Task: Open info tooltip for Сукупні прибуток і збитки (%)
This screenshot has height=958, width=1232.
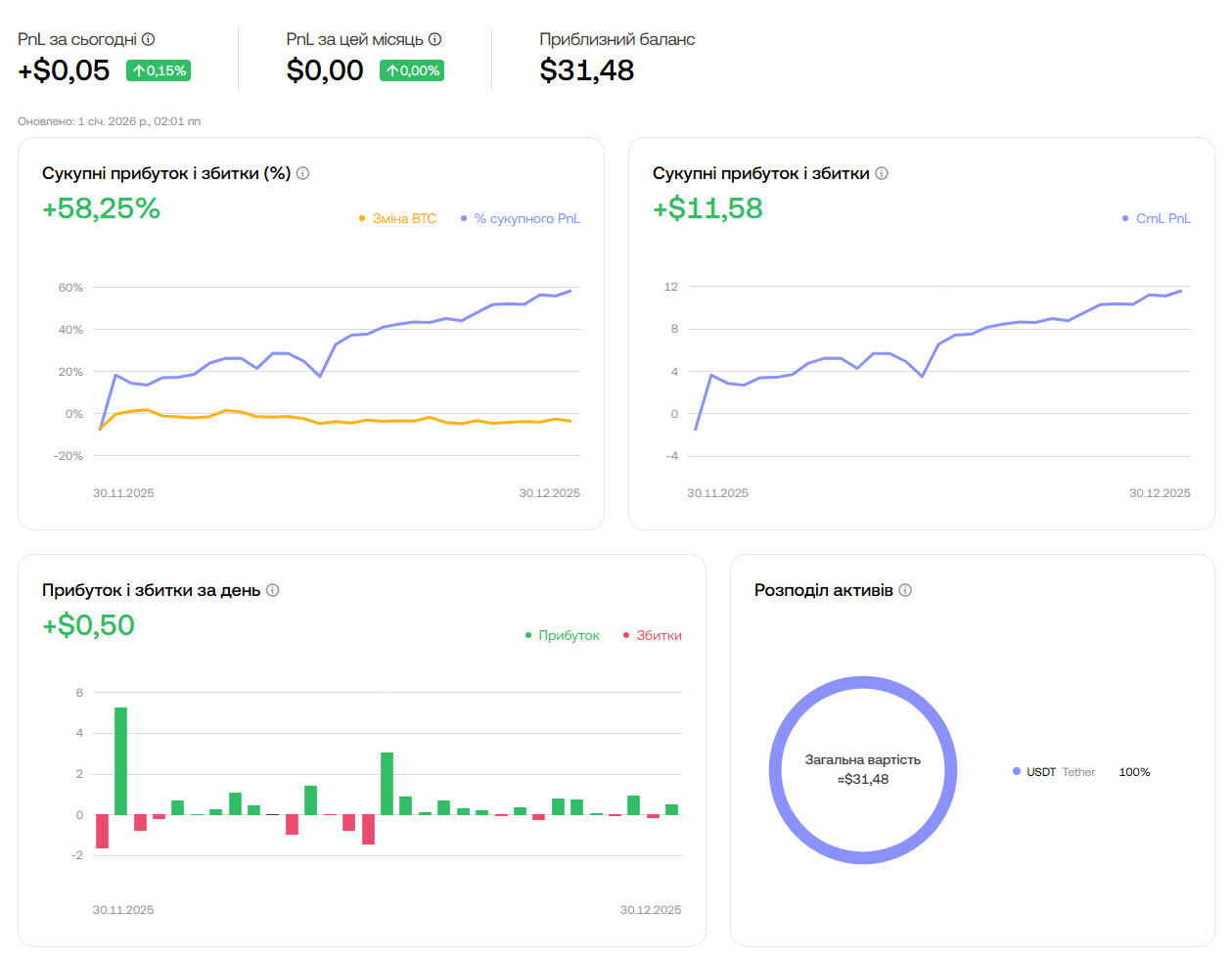Action: click(302, 173)
